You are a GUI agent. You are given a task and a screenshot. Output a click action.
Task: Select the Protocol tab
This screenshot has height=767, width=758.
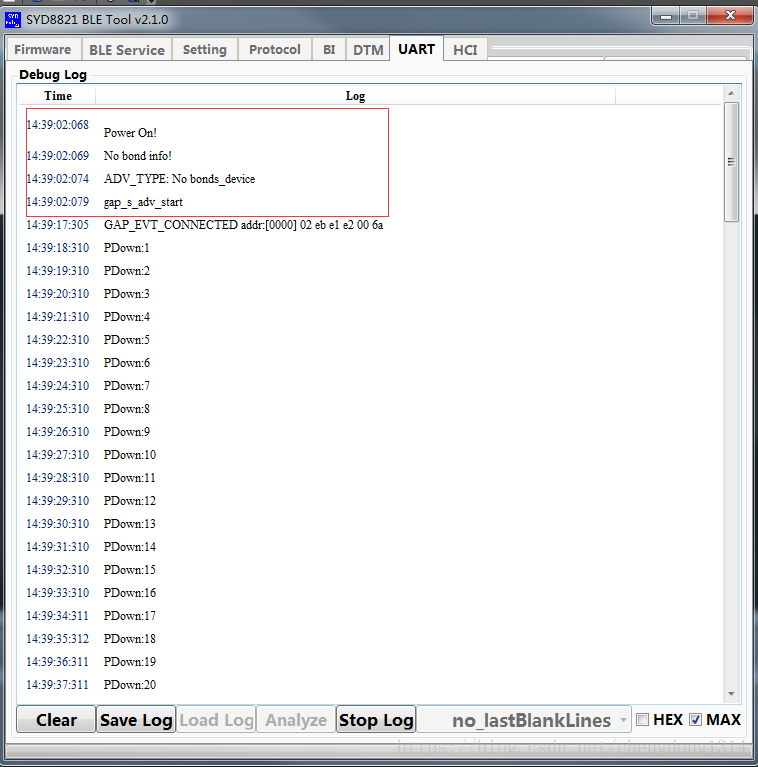click(274, 50)
